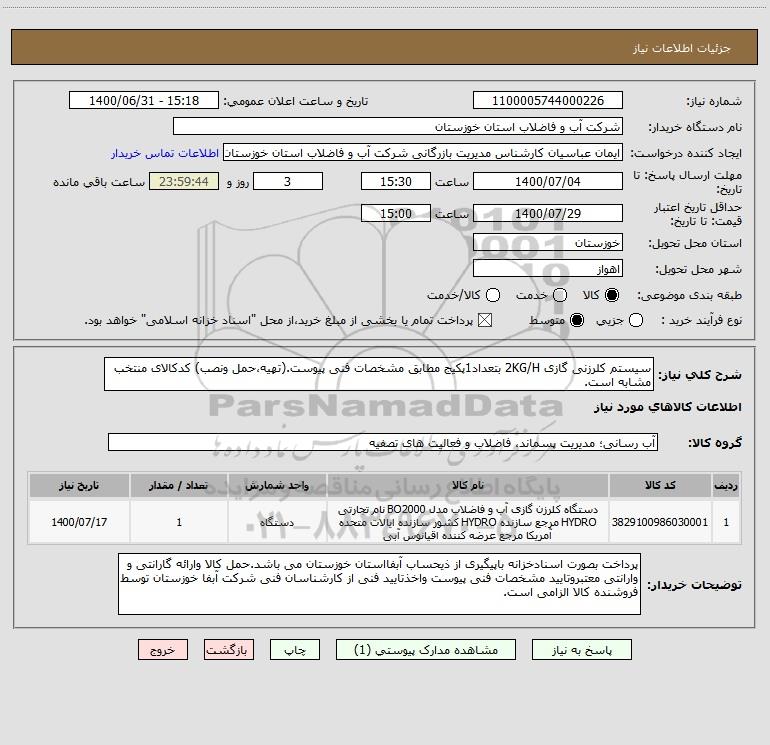Click the response deadline date 1400/07/04

(548, 181)
